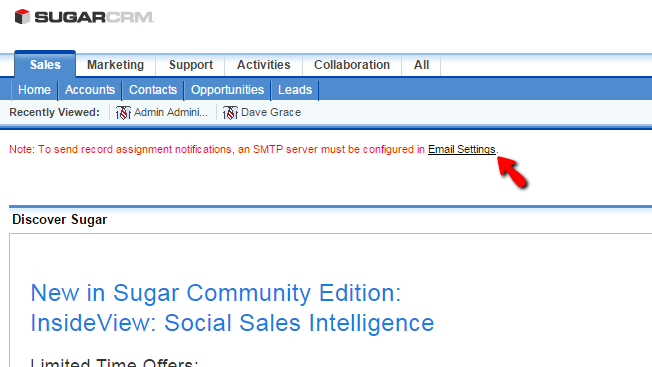
Task: Click the SUGARCRM wordmark text
Action: (94, 17)
